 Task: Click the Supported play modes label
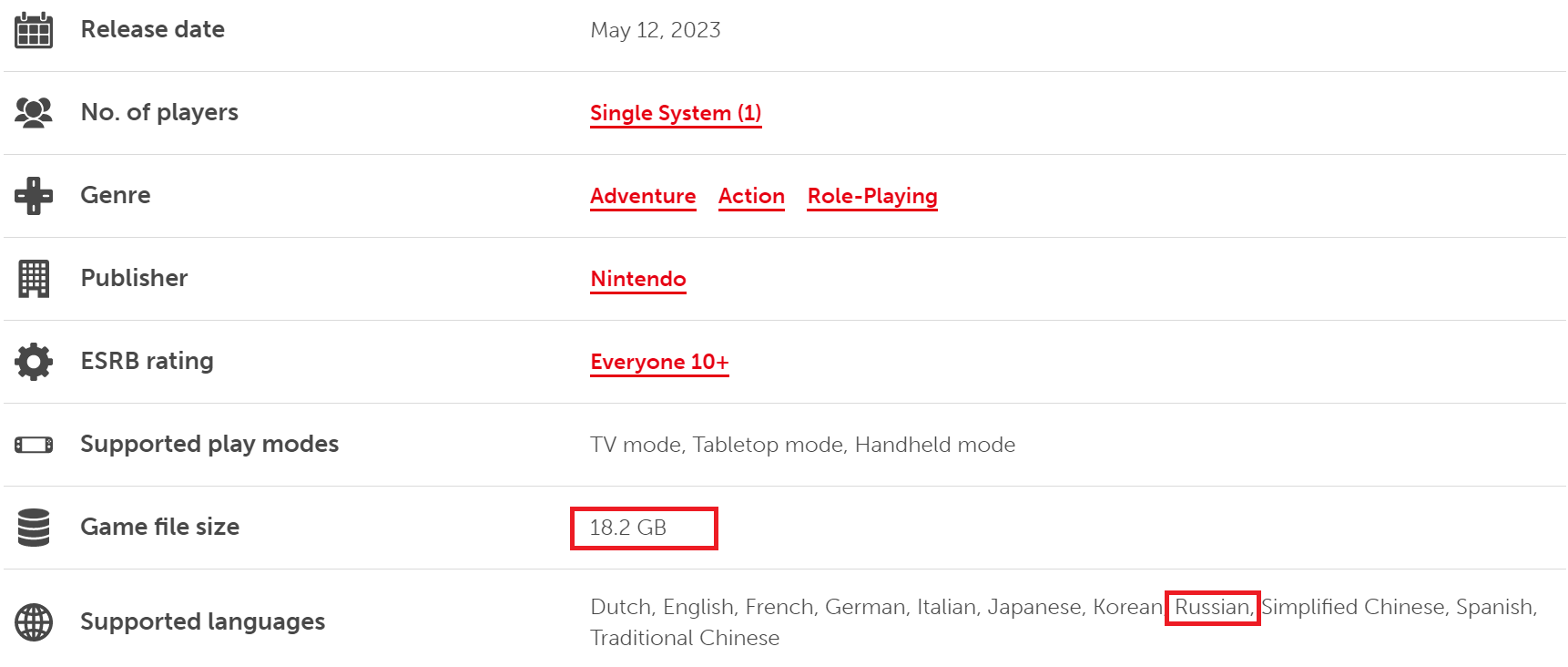point(209,444)
